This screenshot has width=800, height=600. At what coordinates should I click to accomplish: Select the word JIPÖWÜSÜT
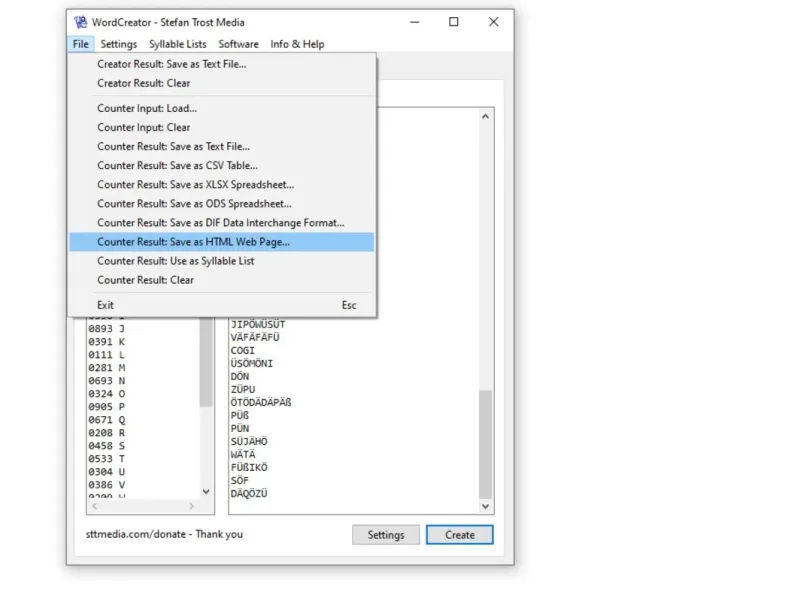(258, 324)
